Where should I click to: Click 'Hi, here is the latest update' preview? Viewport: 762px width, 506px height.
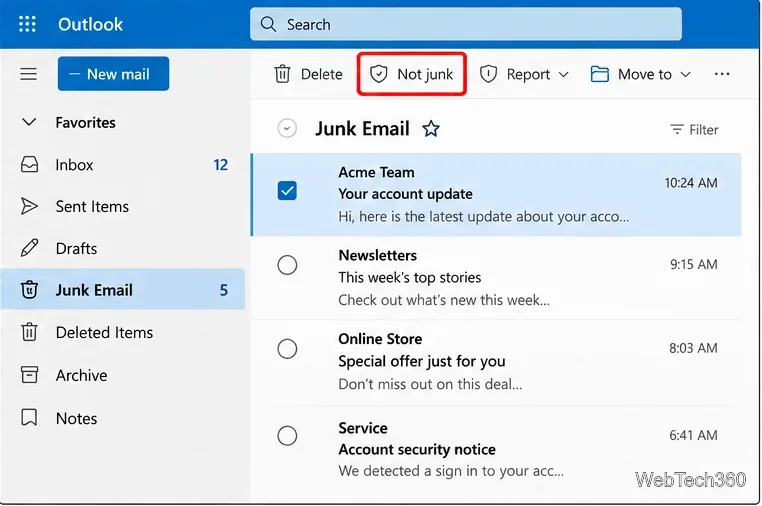click(484, 216)
